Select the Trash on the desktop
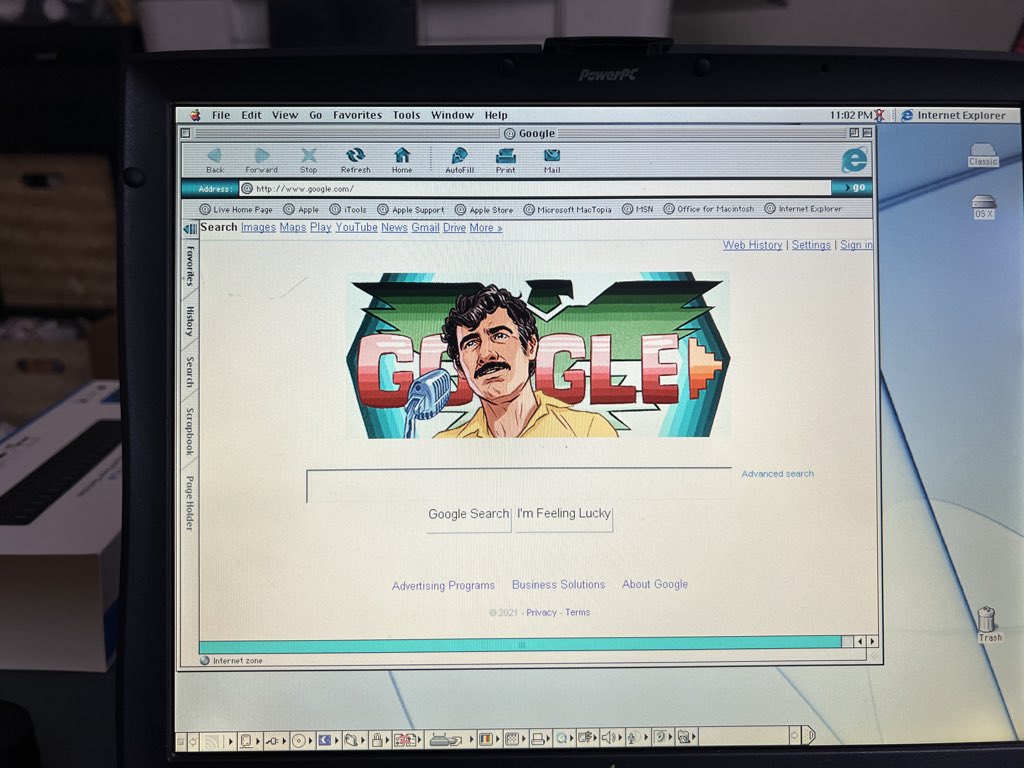This screenshot has width=1024, height=768. 987,624
